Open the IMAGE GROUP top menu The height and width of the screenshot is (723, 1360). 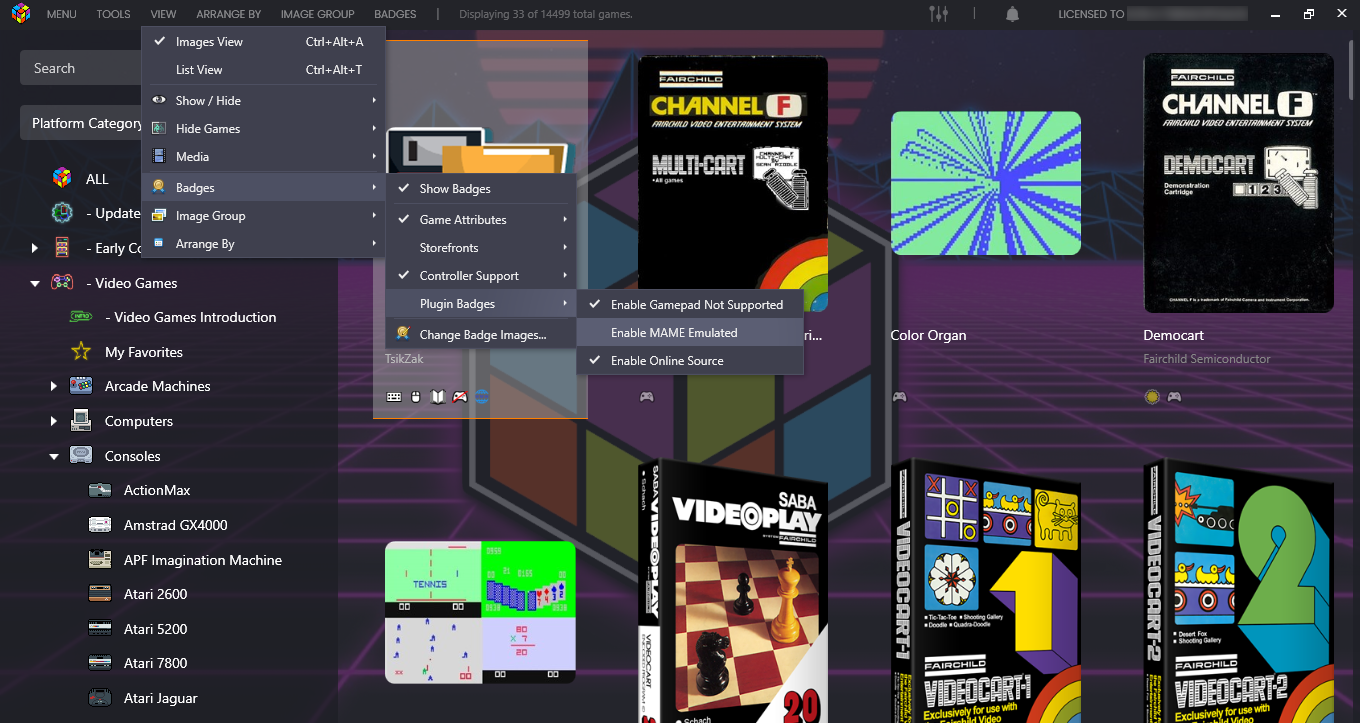[317, 14]
